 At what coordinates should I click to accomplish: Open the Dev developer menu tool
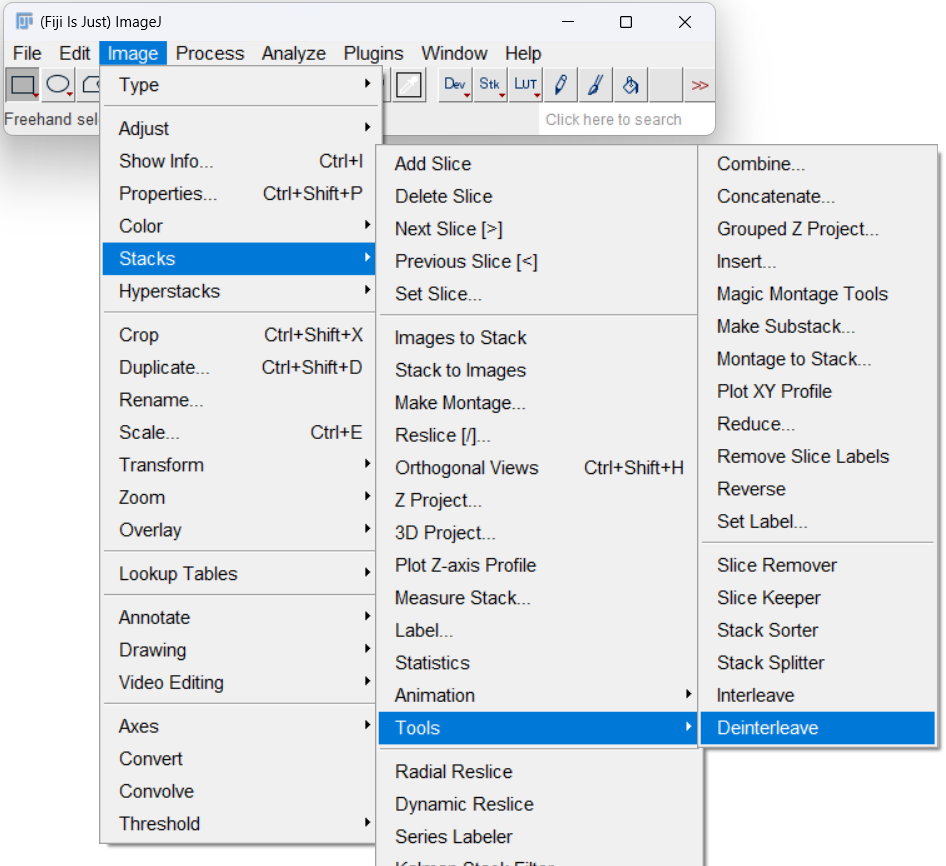pos(455,85)
